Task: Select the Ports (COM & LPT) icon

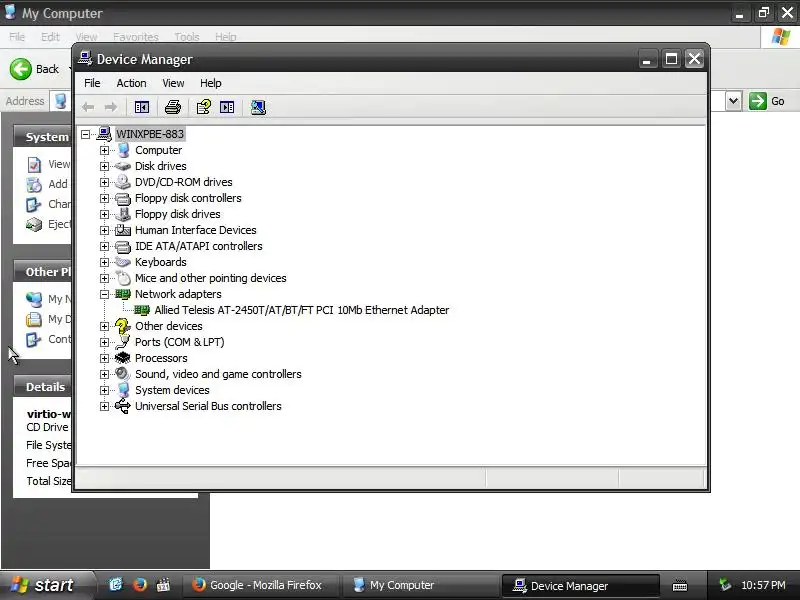Action: [122, 342]
